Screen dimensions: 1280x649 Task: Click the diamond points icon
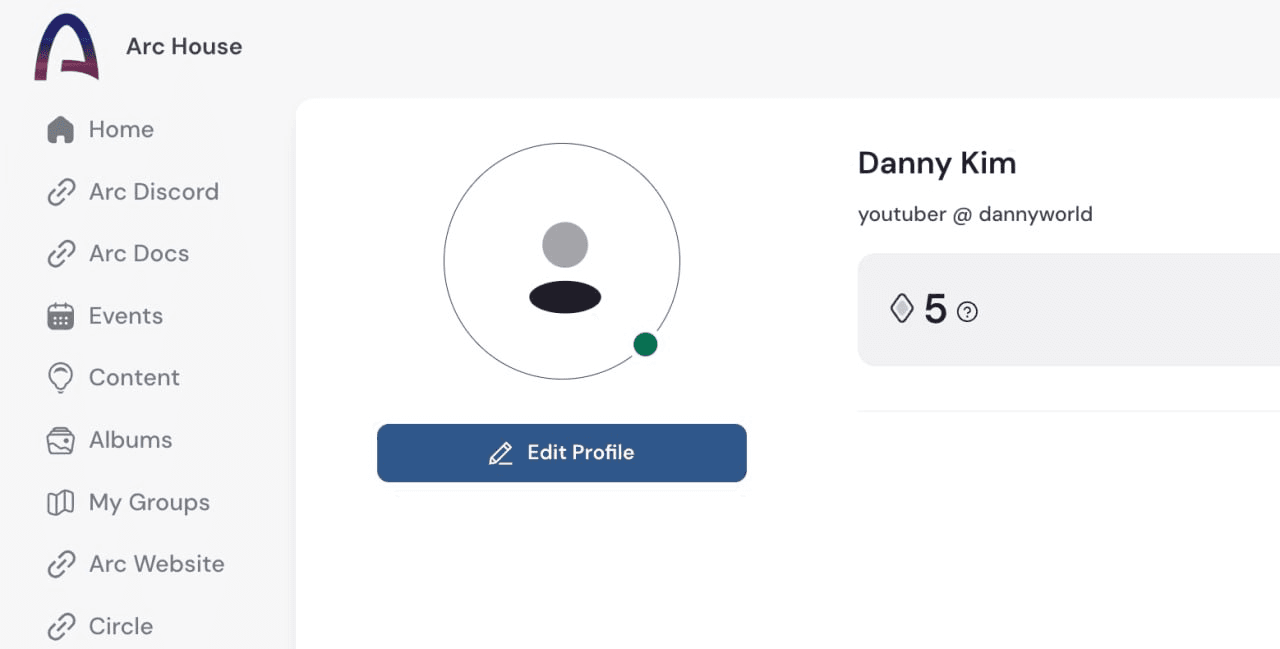click(902, 309)
